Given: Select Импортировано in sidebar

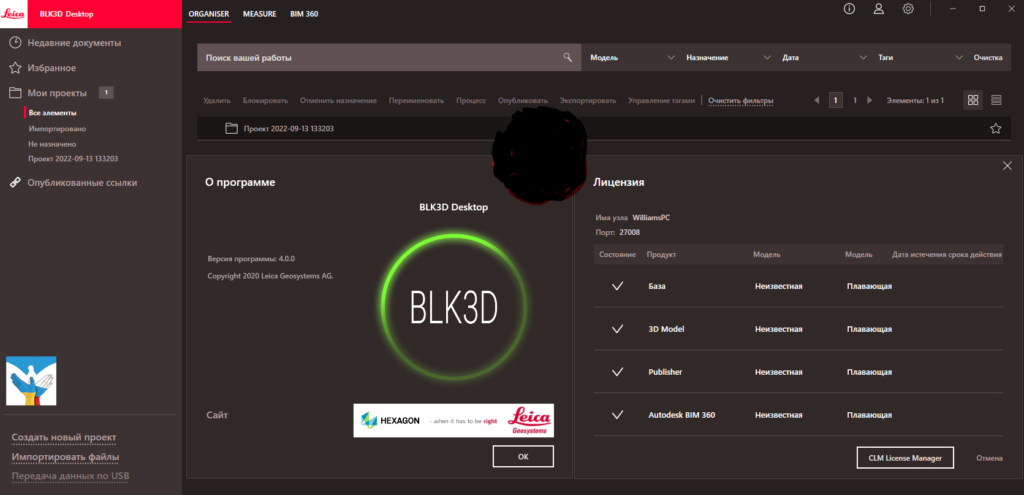Looking at the screenshot, I should coord(57,129).
